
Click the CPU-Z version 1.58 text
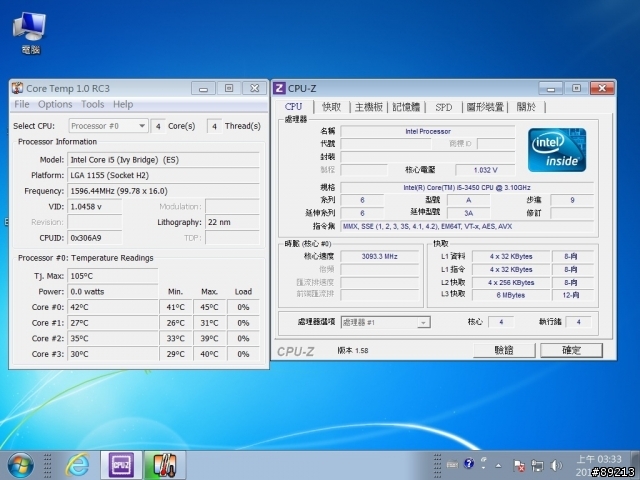353,351
